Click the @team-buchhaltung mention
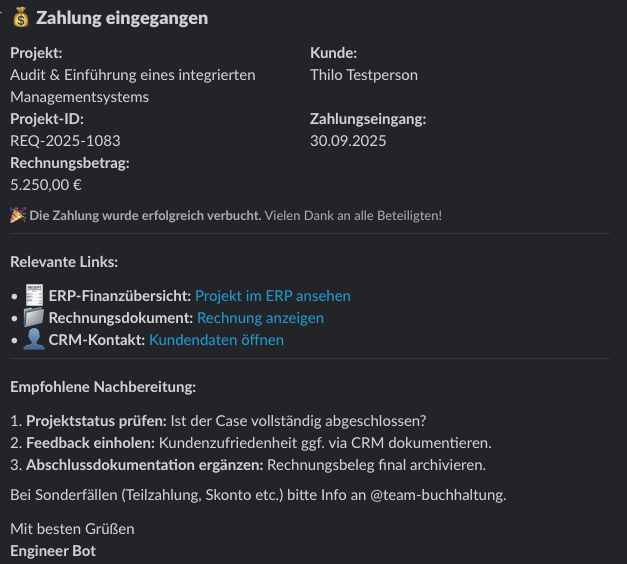This screenshot has height=564, width=627. tap(436, 495)
